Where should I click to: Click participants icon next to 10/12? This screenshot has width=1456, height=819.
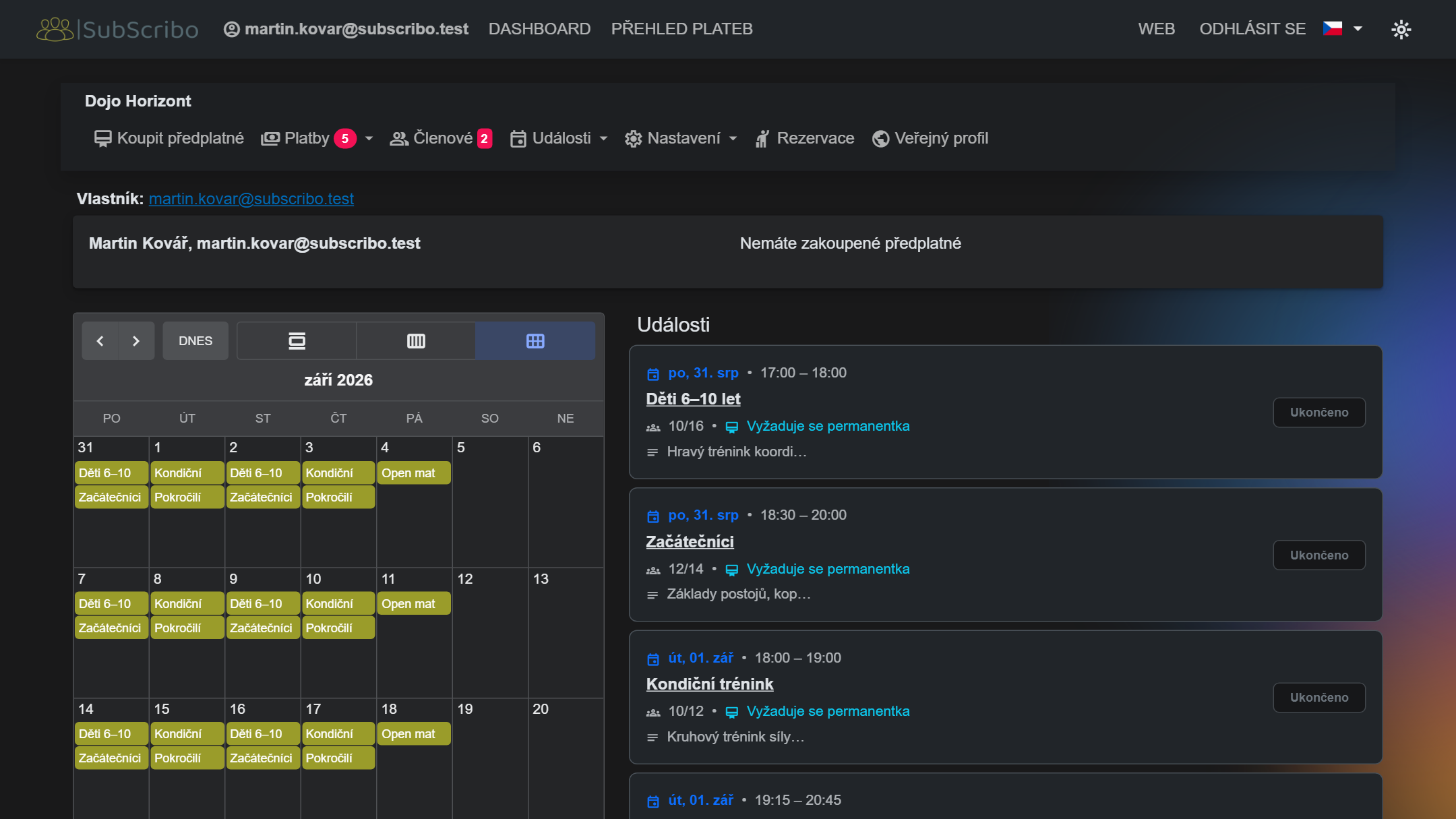[x=653, y=712]
